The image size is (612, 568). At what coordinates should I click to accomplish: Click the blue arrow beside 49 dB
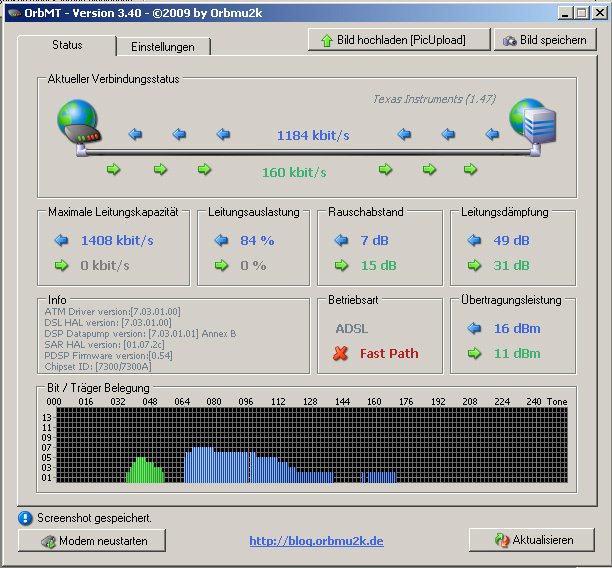(474, 240)
